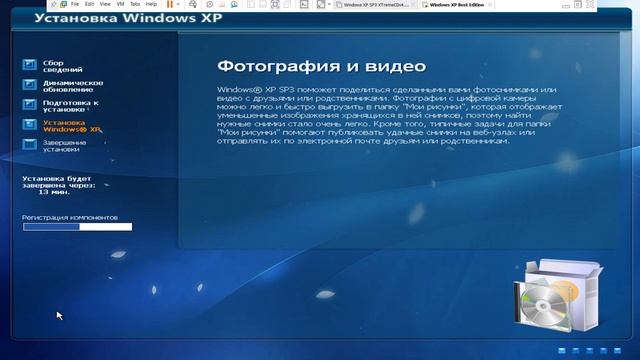Click the Регистрация компонентов progress bar
The image size is (640, 360).
pyautogui.click(x=78, y=227)
